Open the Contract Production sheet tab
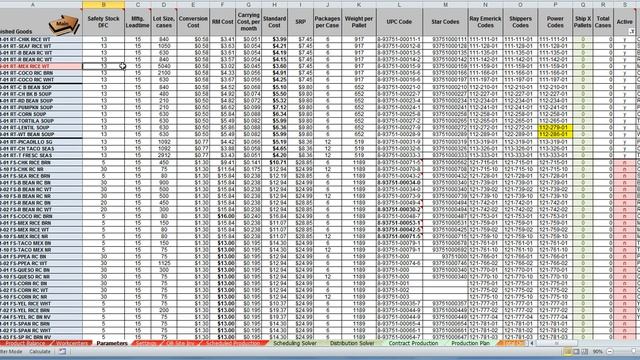 pyautogui.click(x=413, y=343)
